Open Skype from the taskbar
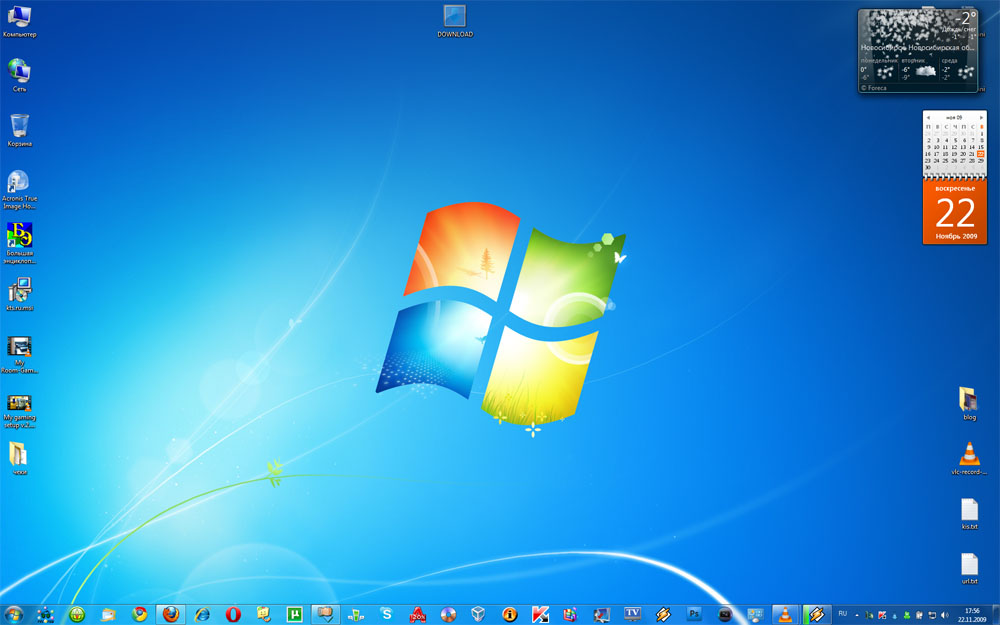The width and height of the screenshot is (1000, 625). point(386,614)
